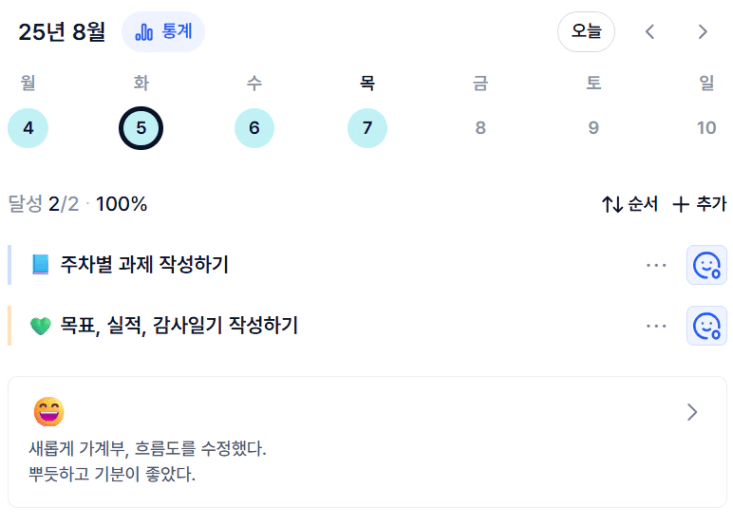
Task: Click the blue book emoji icon
Action: 40,265
